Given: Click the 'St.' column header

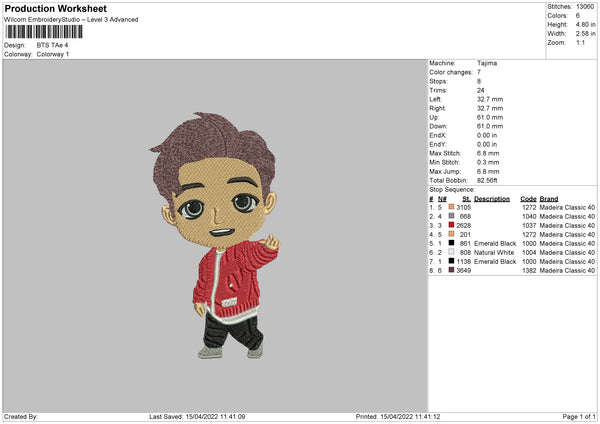Looking at the screenshot, I should [466, 199].
